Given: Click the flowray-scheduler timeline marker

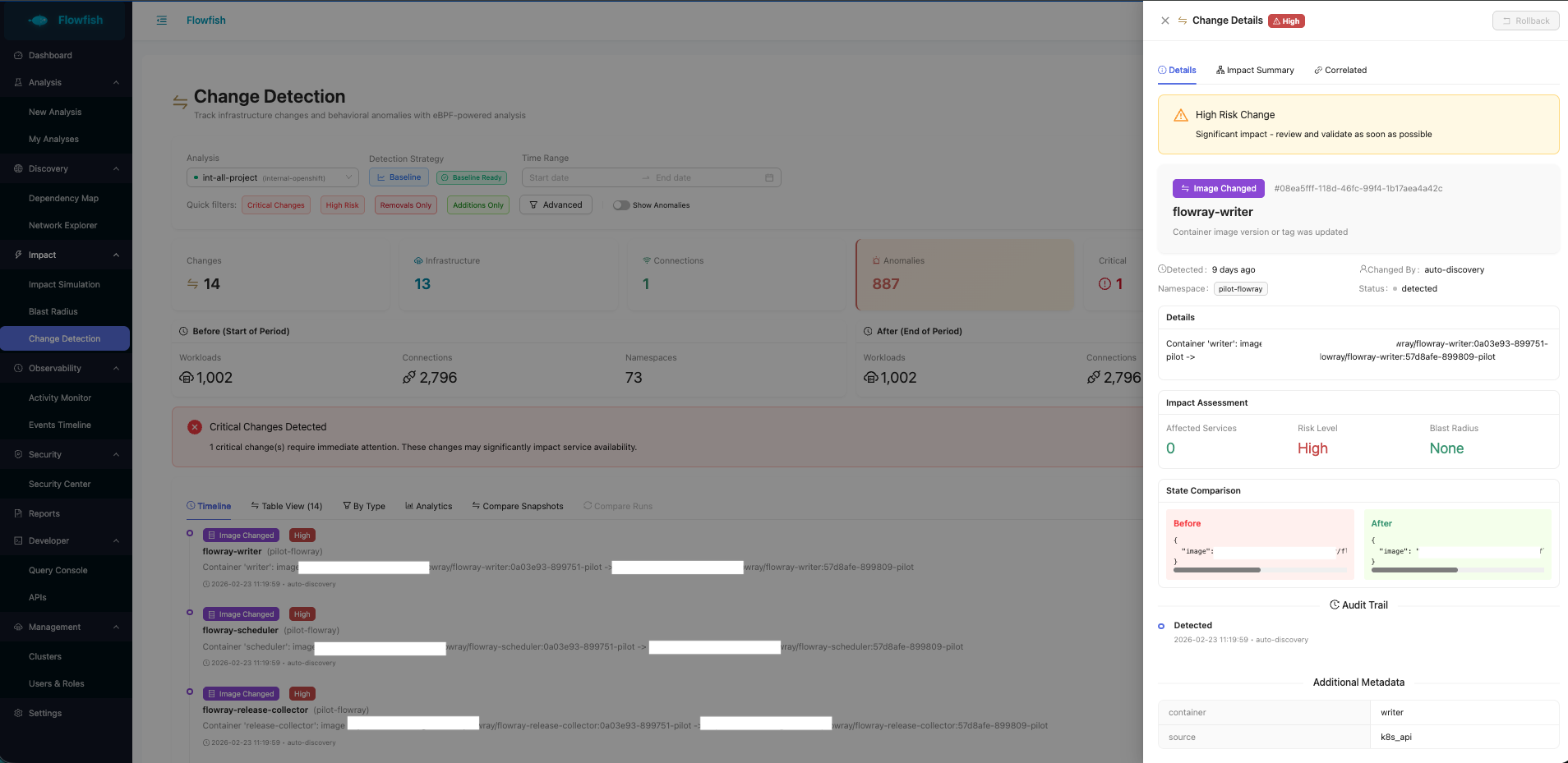Looking at the screenshot, I should (190, 612).
